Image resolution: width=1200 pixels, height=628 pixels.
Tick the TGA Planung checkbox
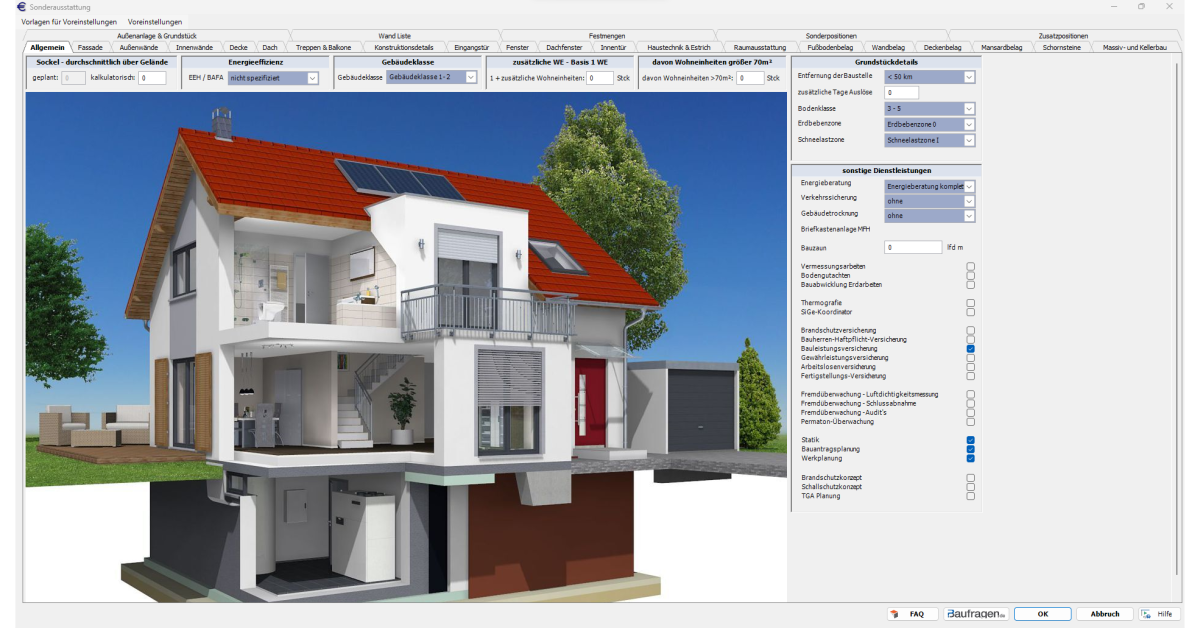(970, 495)
